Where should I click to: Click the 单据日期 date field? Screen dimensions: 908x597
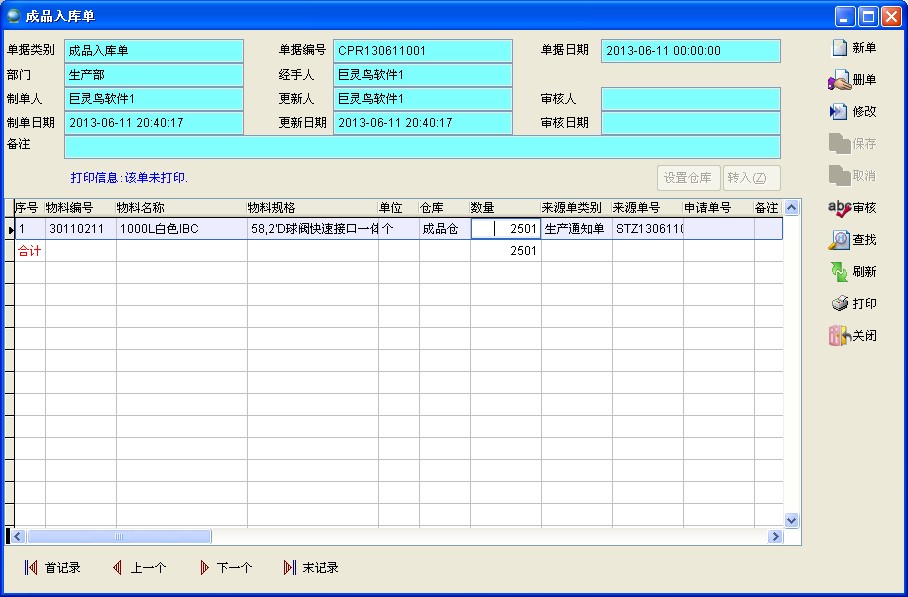click(691, 51)
